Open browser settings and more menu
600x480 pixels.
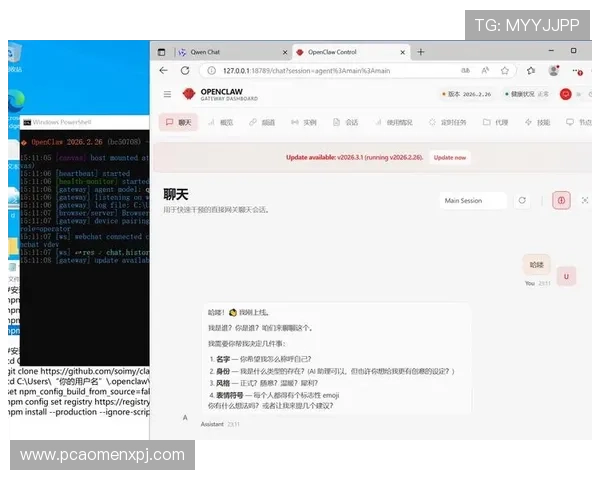(576, 71)
